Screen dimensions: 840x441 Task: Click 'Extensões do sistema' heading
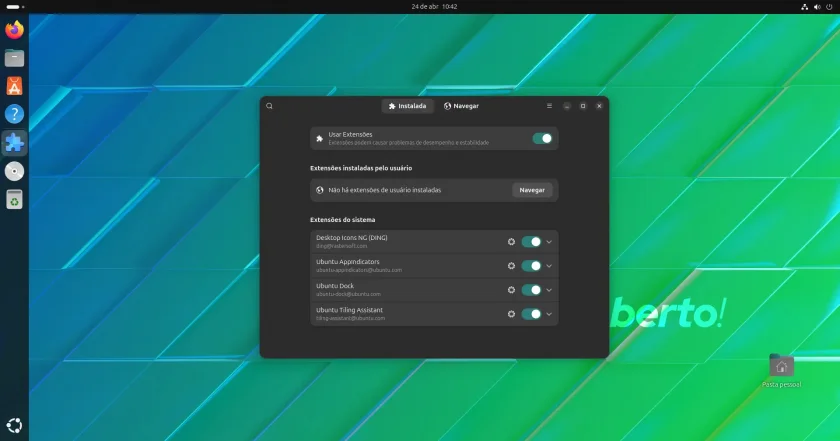point(342,220)
